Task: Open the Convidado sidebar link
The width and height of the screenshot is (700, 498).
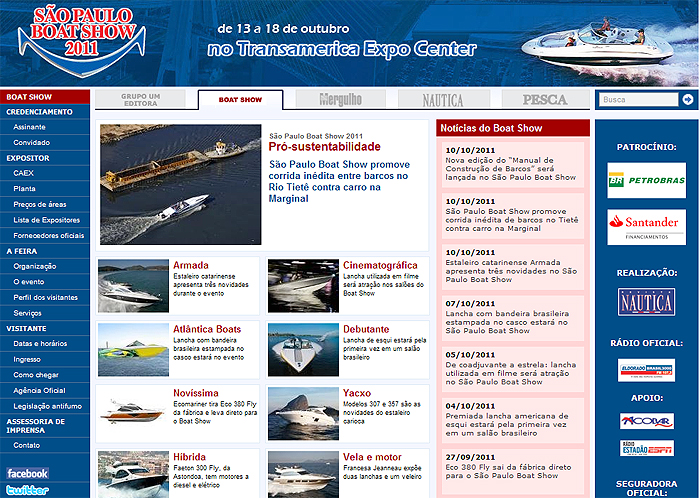Action: pyautogui.click(x=32, y=142)
